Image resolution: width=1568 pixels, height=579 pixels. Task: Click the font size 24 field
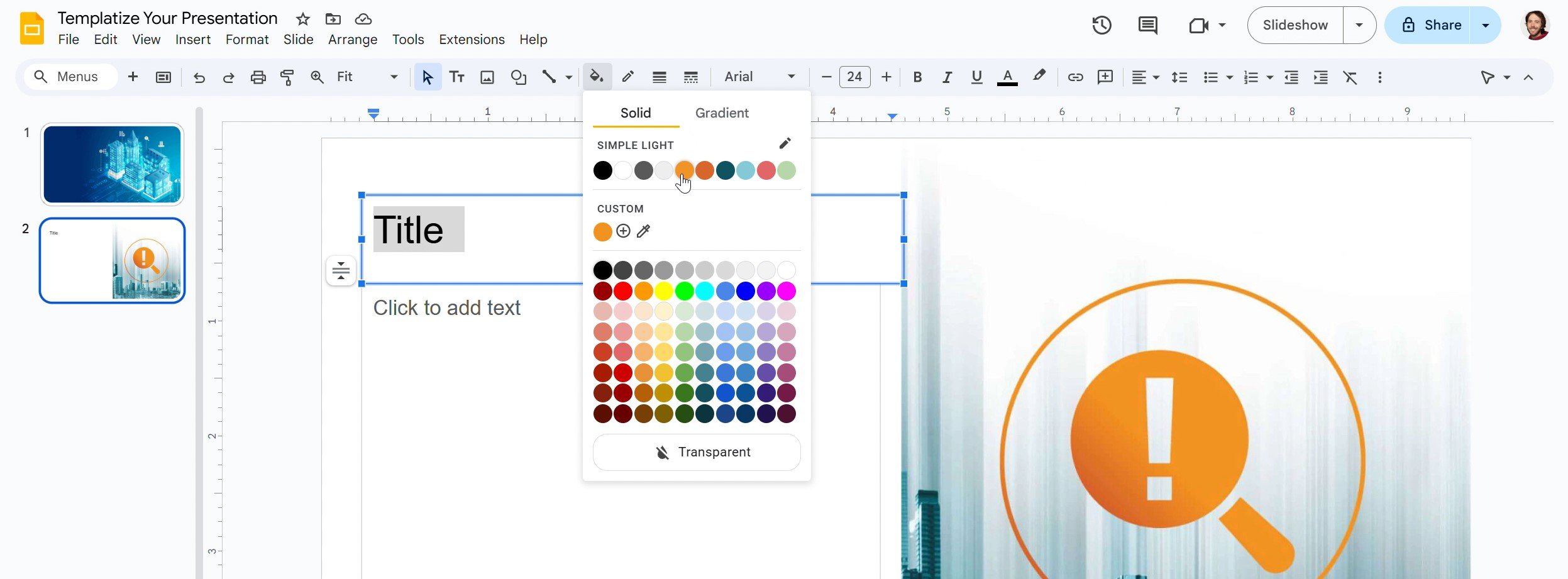coord(854,77)
